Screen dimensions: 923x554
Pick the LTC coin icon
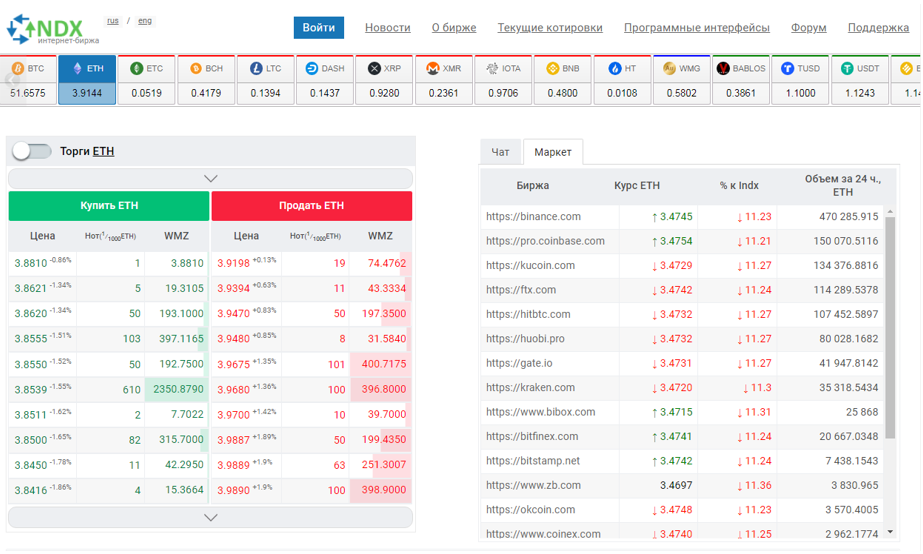[x=256, y=68]
